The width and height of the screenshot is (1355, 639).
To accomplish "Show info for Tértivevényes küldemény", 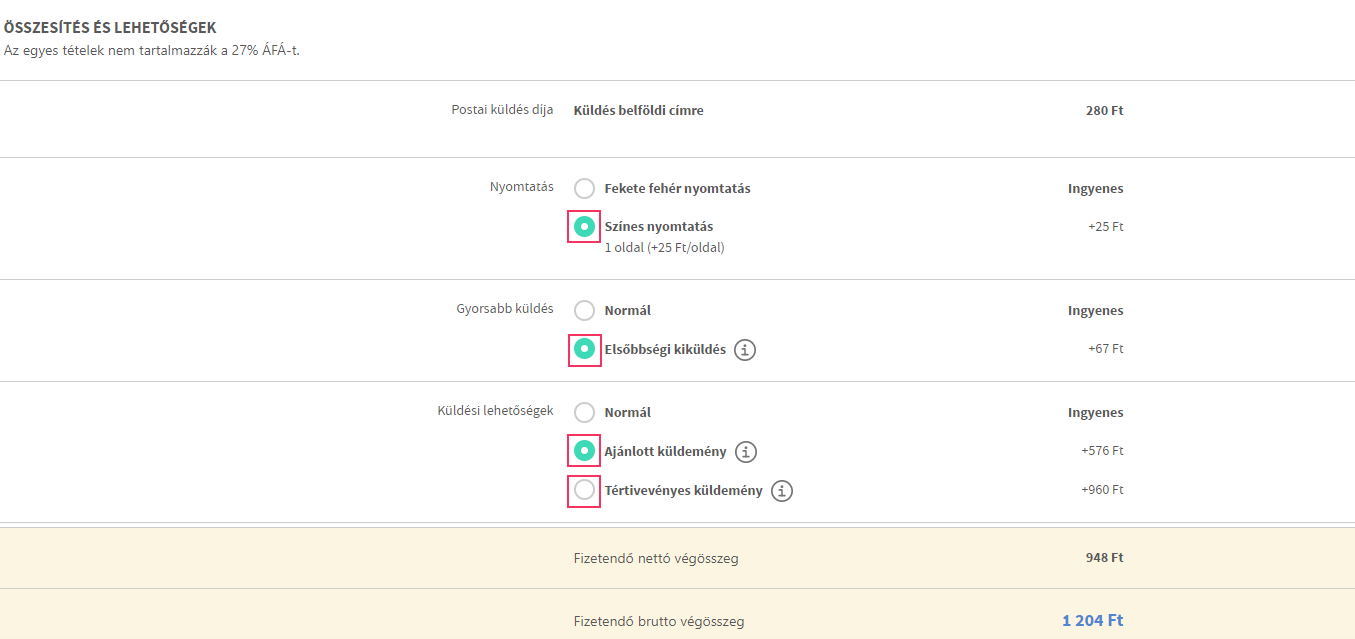I will click(782, 491).
